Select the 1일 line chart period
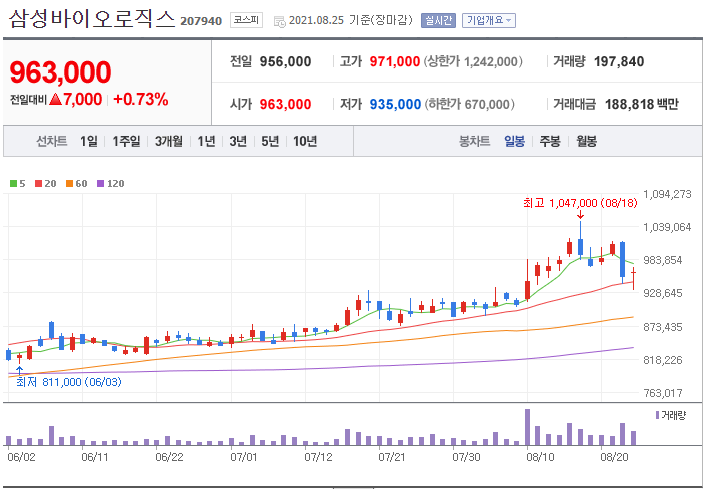The image size is (703, 489). pyautogui.click(x=89, y=142)
